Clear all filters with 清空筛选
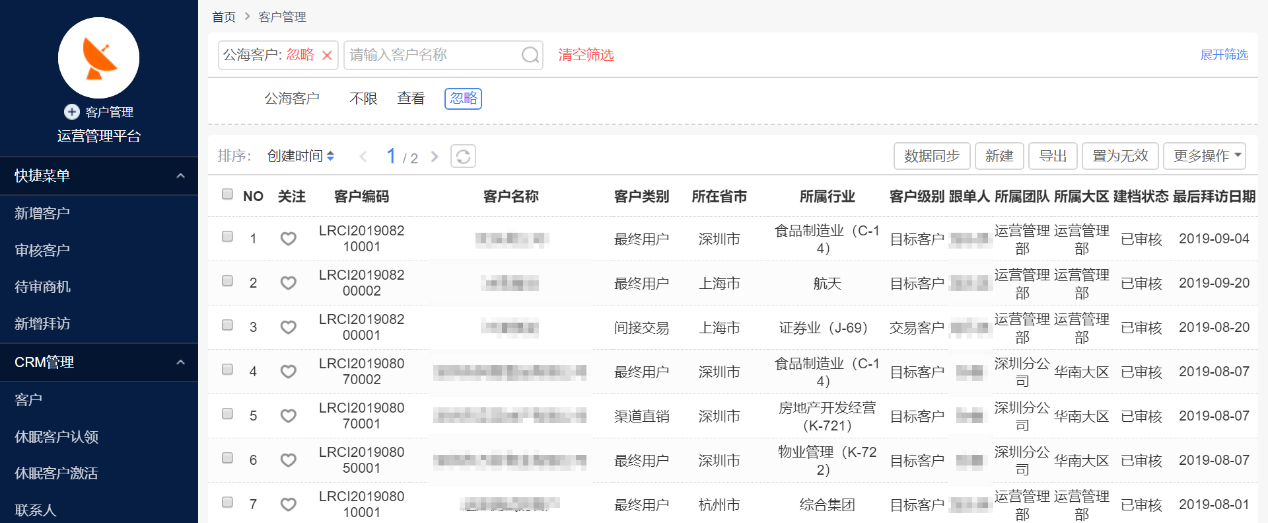Screen dimensions: 1268x523 pos(586,55)
